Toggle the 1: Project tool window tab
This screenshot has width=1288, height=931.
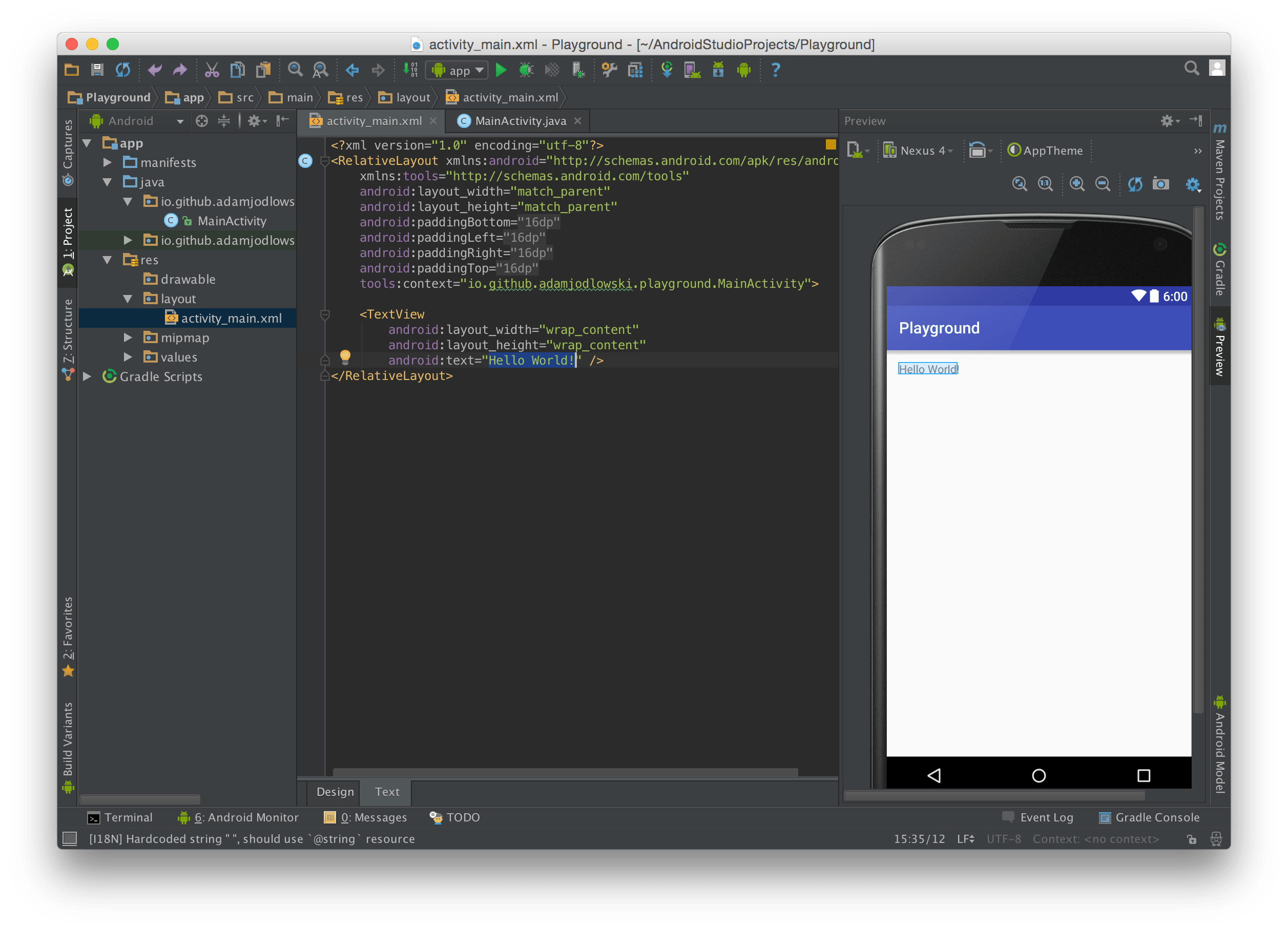point(68,241)
